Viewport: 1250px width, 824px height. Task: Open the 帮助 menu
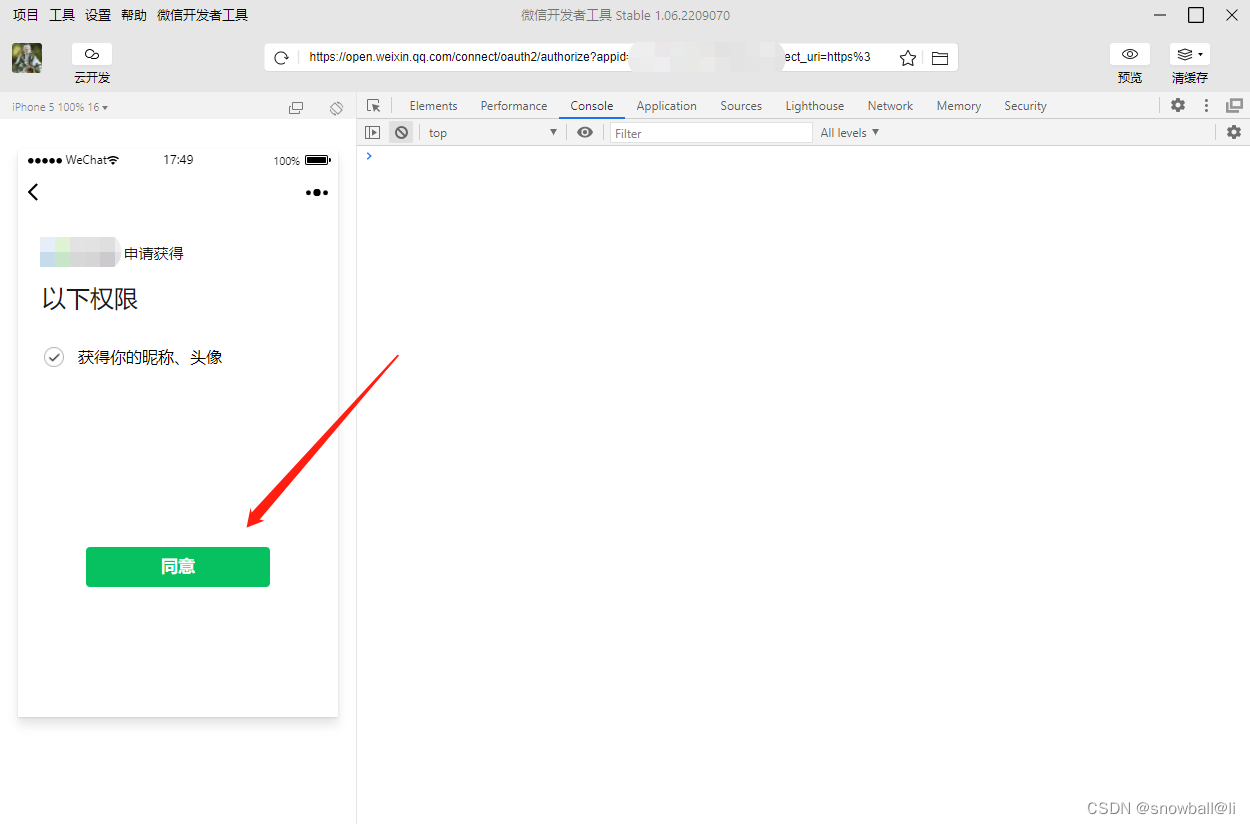(x=134, y=15)
